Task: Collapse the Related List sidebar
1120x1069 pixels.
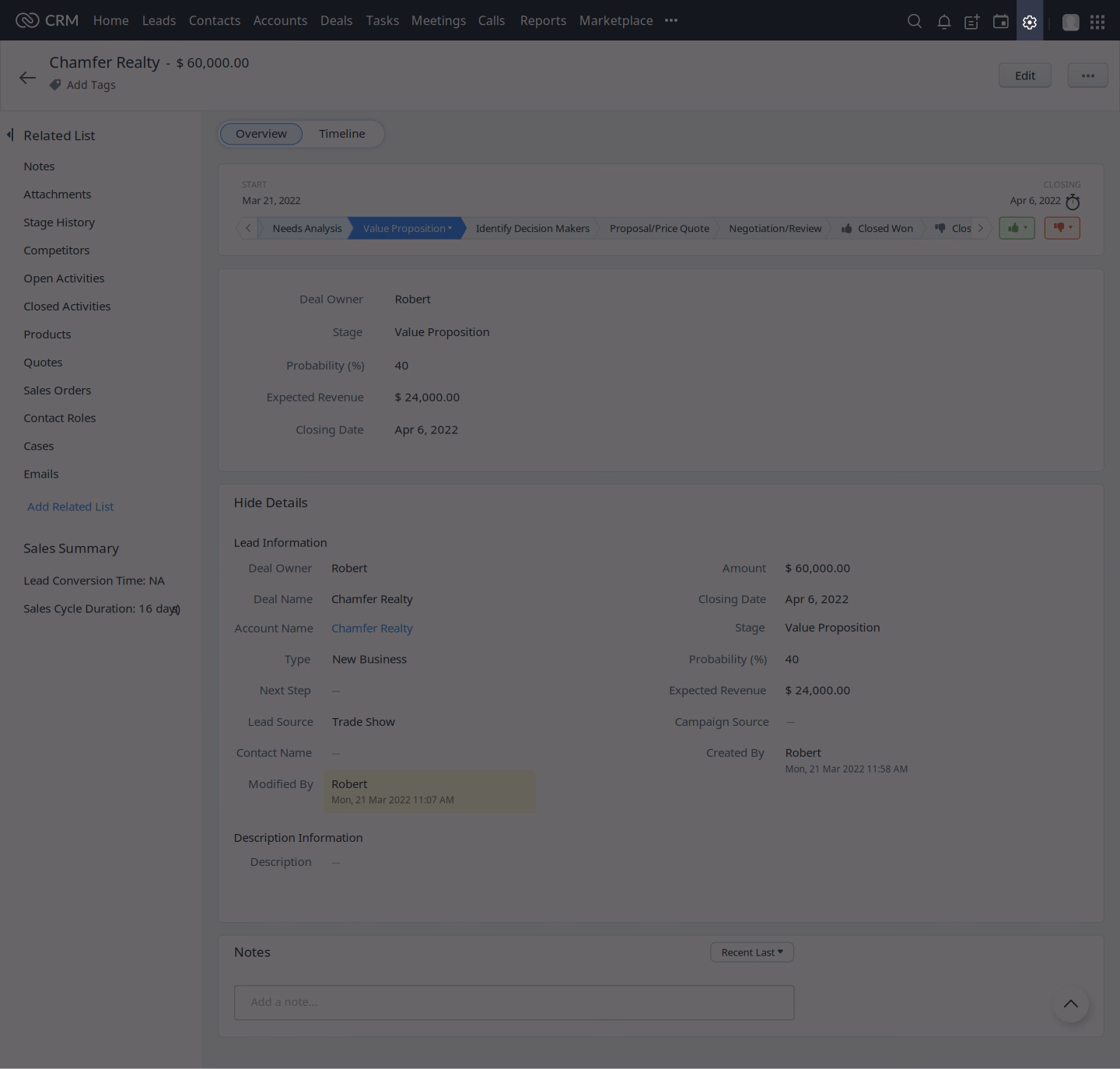Action: pyautogui.click(x=10, y=135)
